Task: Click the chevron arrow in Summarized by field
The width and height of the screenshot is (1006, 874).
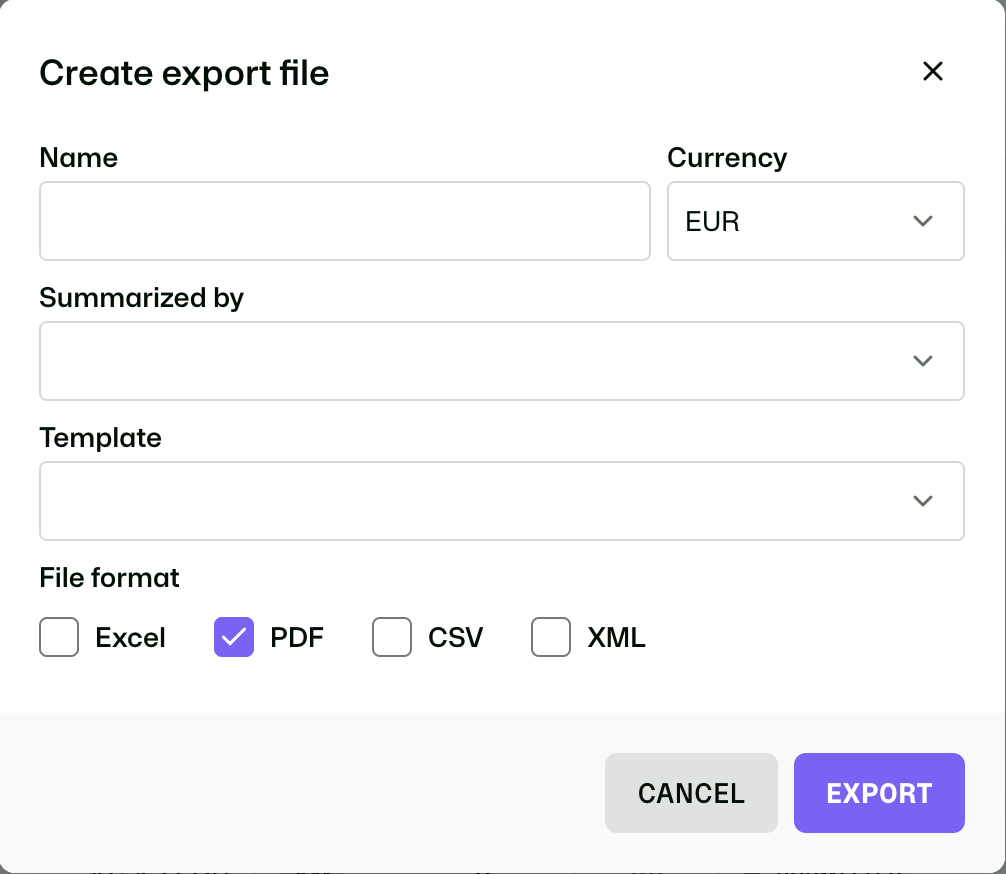Action: tap(923, 361)
